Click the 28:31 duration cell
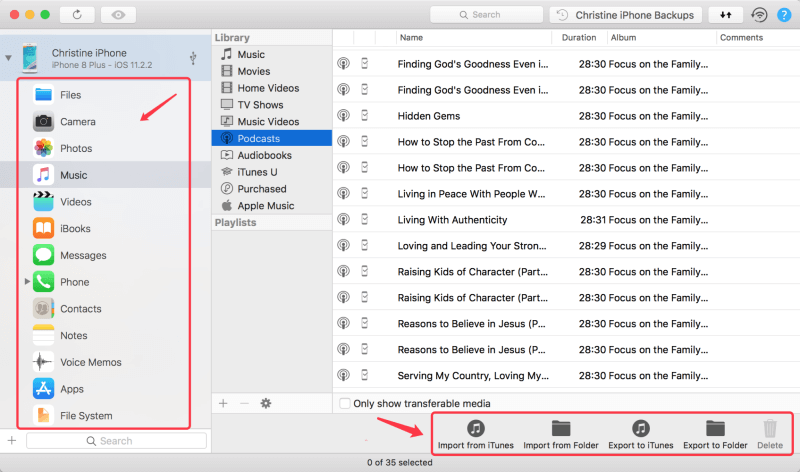This screenshot has width=800, height=472. (593, 220)
